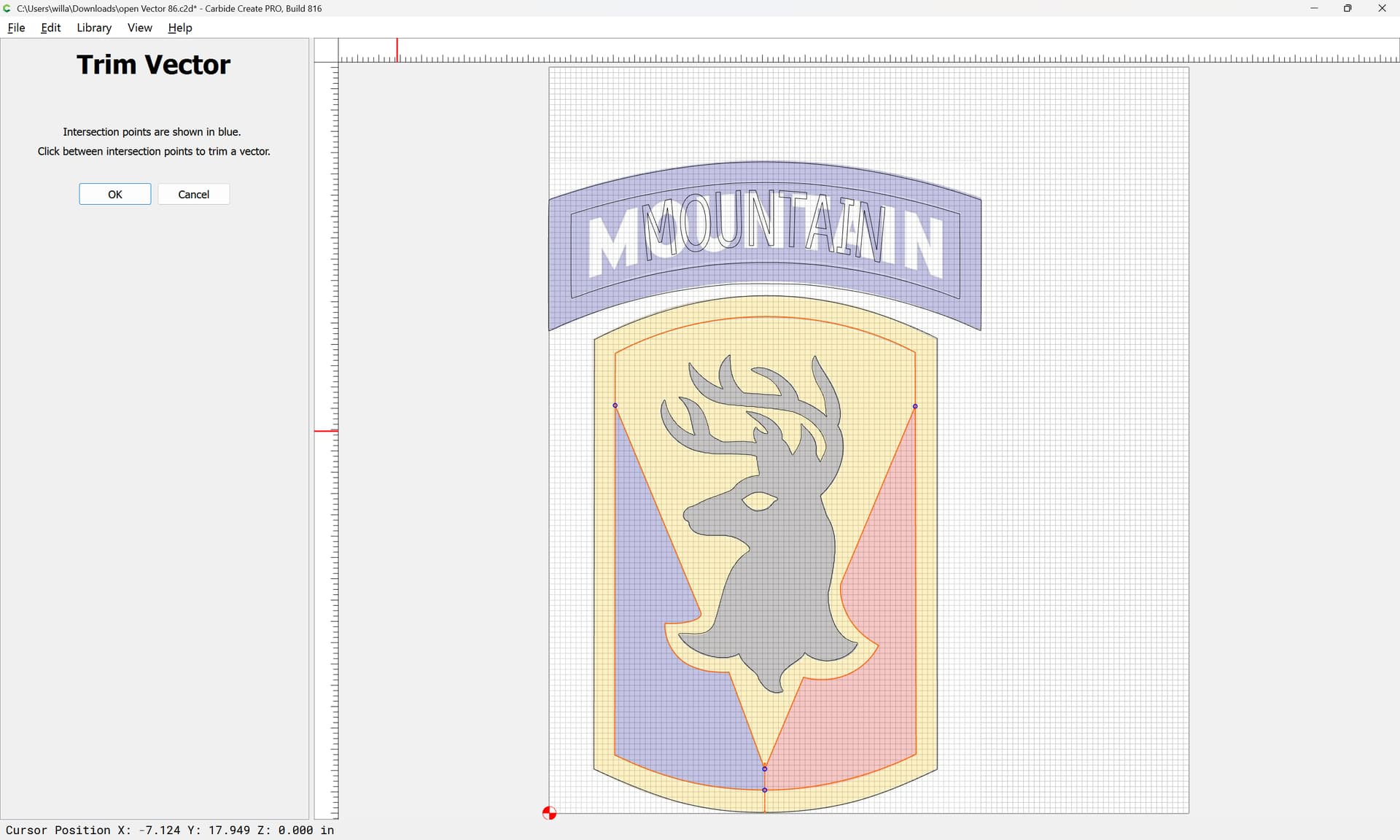Minimize the Carbide Create window

tap(1314, 8)
